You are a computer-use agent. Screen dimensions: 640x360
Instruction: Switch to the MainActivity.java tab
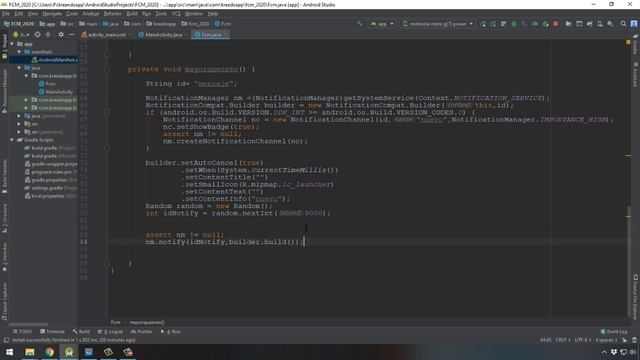pos(161,35)
